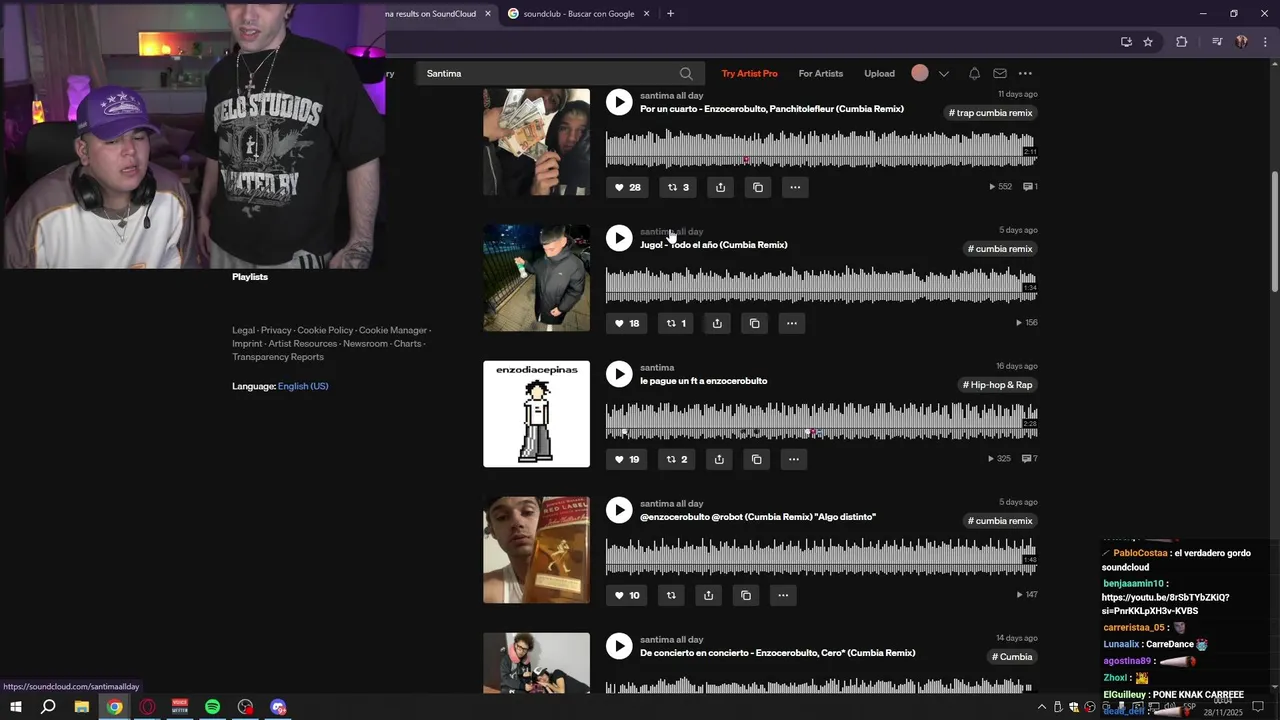
Task: Open Cookie Policy footer link
Action: coord(325,330)
